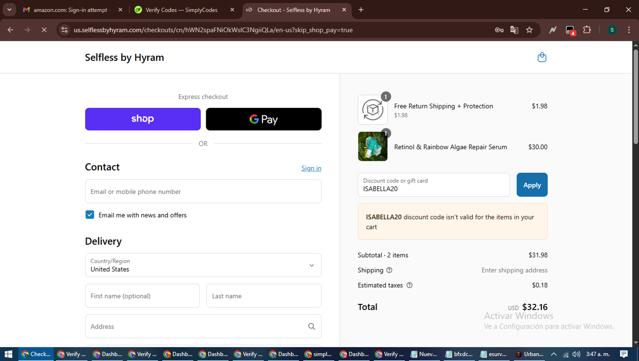Focus the Email or mobile phone field
This screenshot has height=361, width=639.
point(203,192)
